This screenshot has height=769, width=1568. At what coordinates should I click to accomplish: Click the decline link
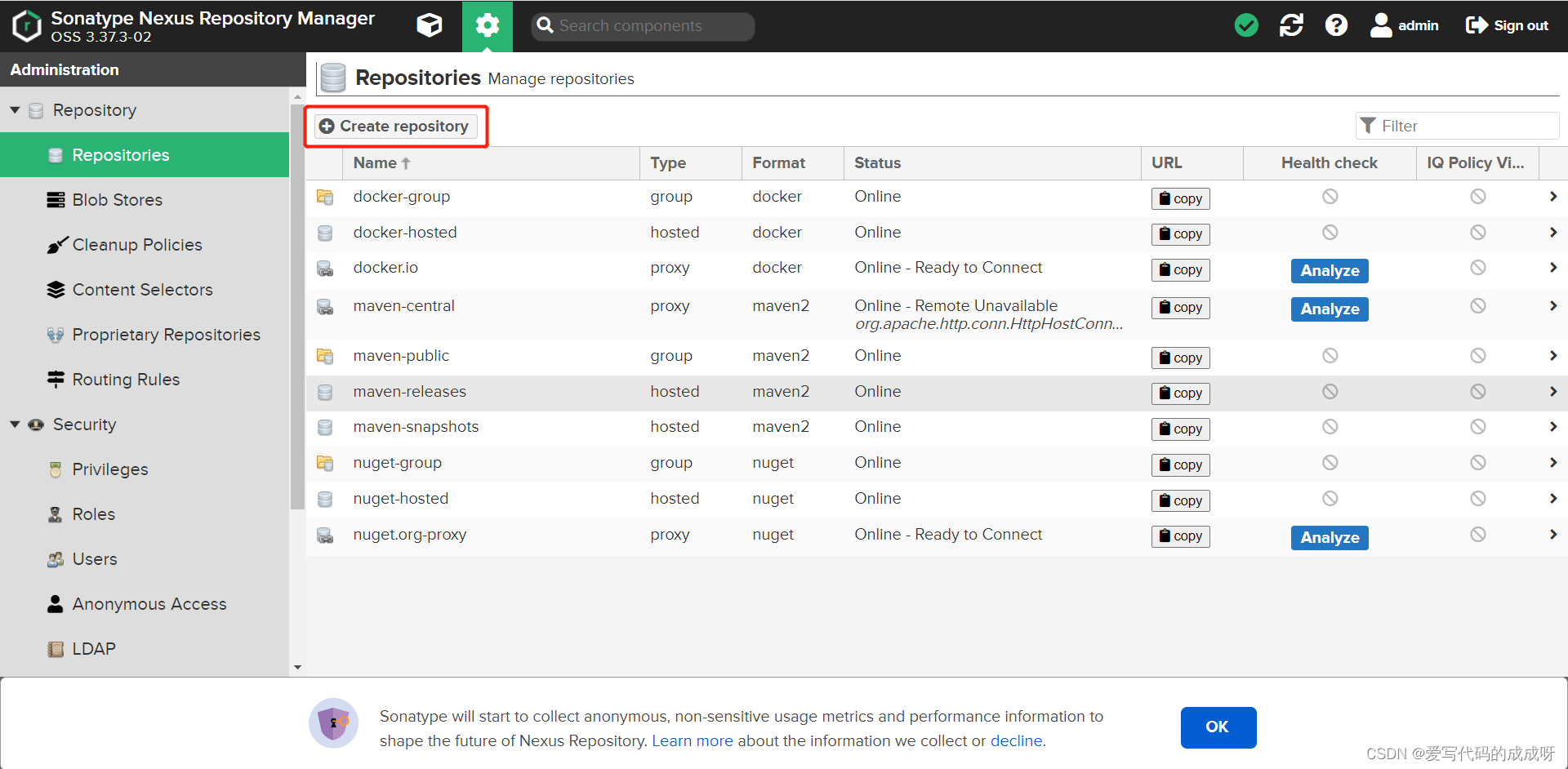coord(1016,741)
